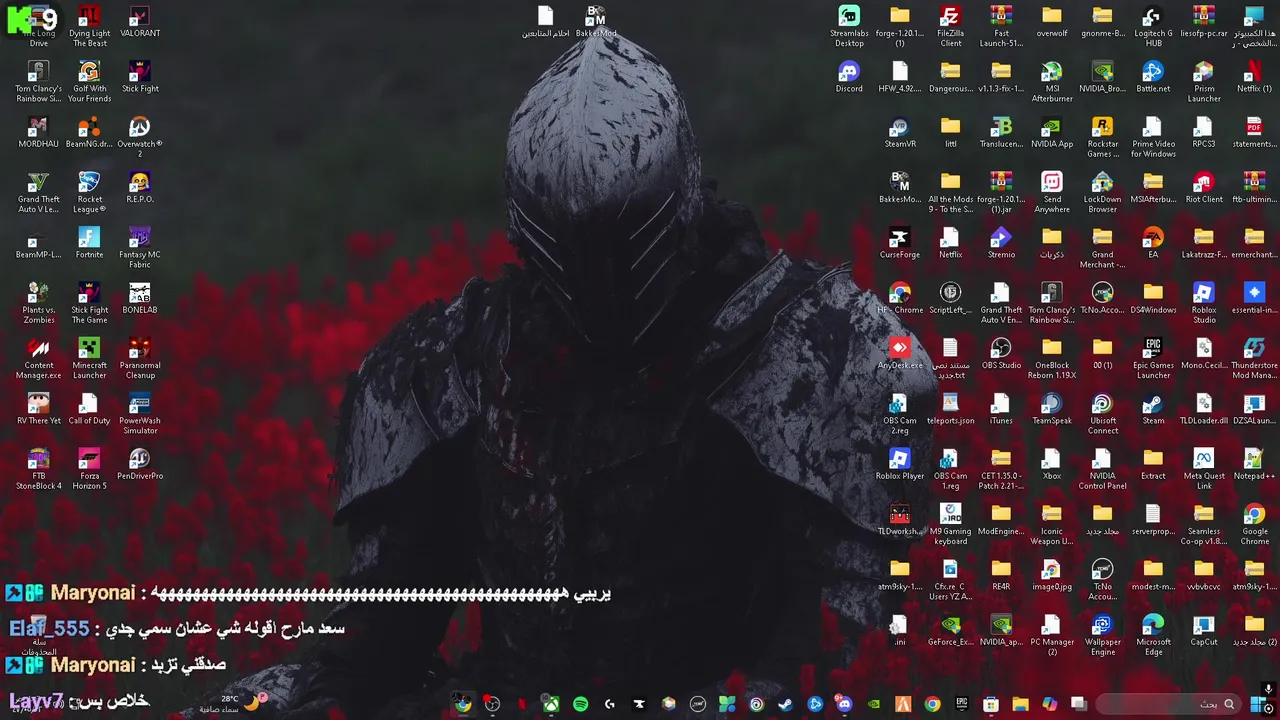This screenshot has height=720, width=1280.
Task: Open the Minecraft Launcher shortcut
Action: click(x=89, y=359)
